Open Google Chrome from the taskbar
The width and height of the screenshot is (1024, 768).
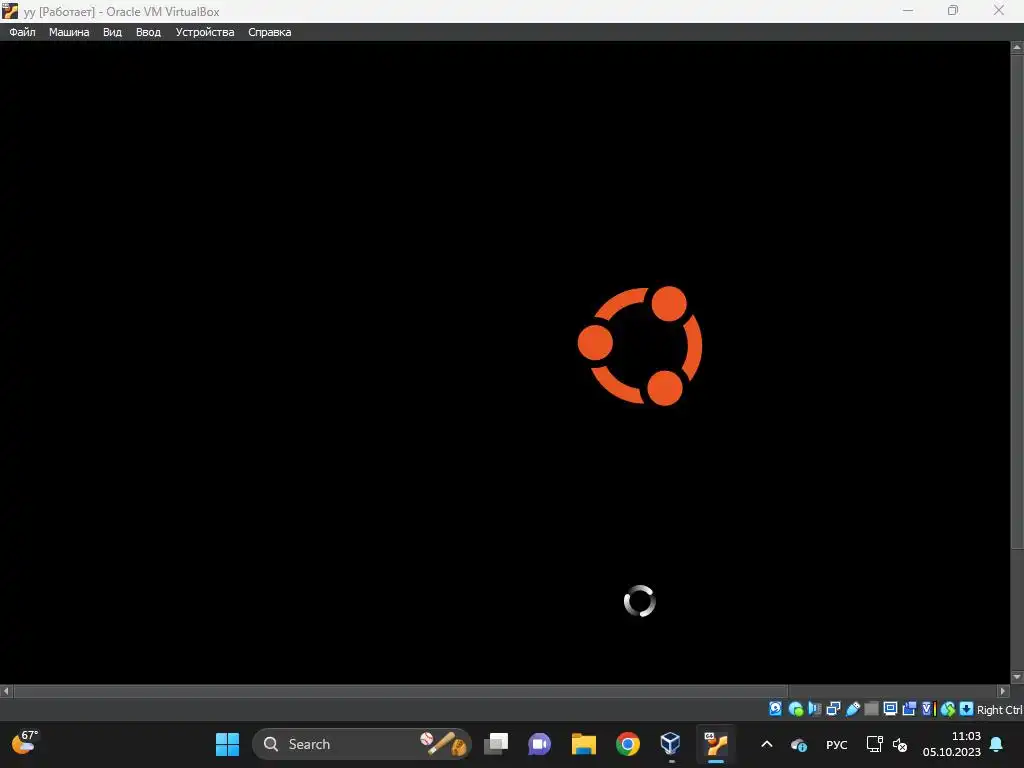click(x=628, y=744)
